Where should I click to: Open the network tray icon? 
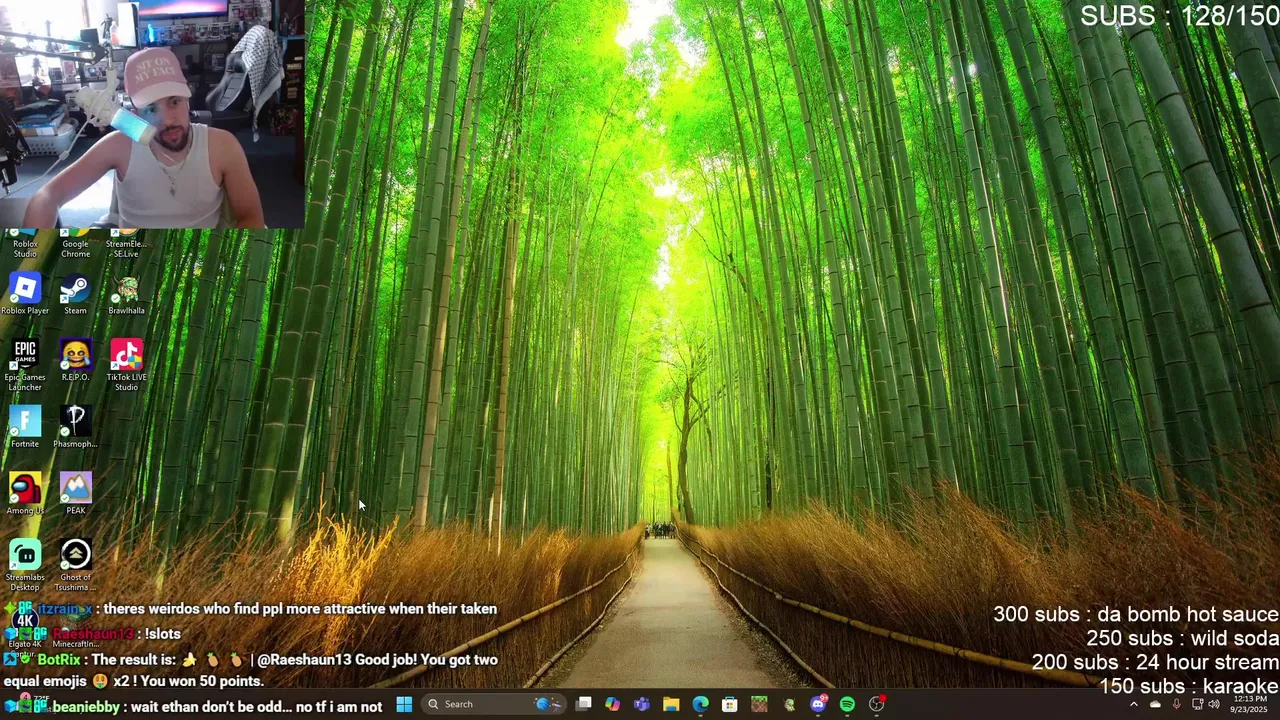pyautogui.click(x=1197, y=704)
